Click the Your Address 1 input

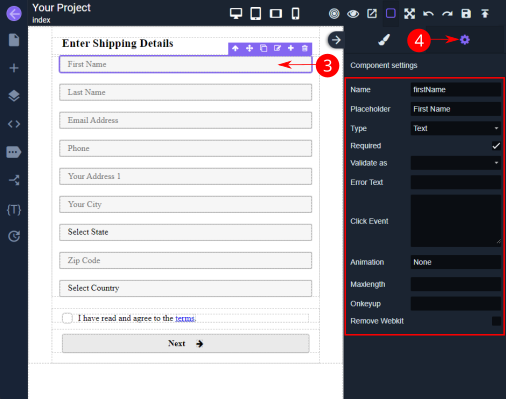185,176
